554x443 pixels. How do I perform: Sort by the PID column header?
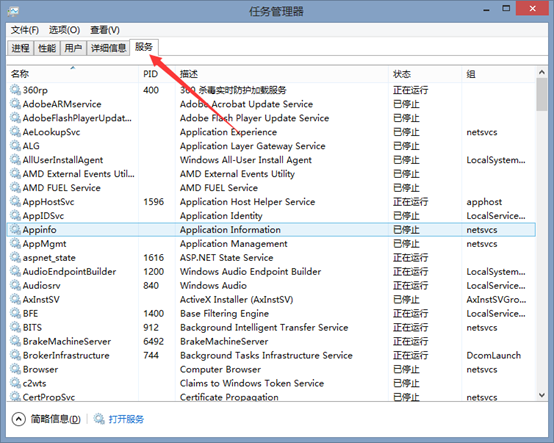click(157, 74)
